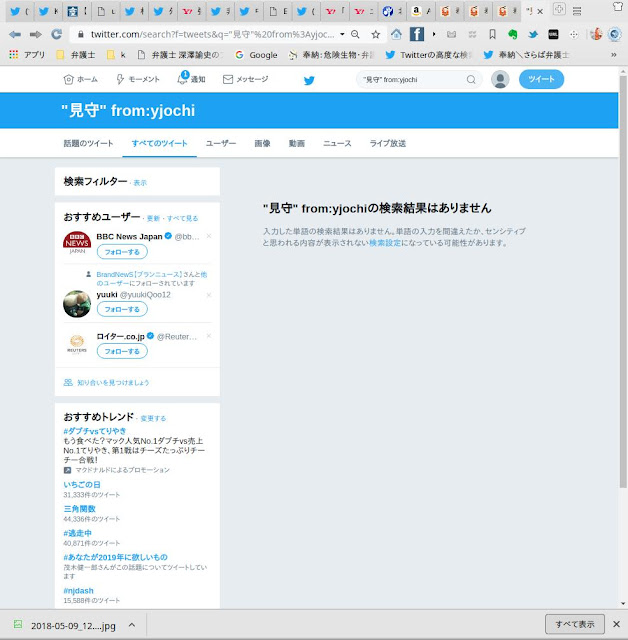The image size is (628, 640).
Task: Open モーメント in Twitter nav
Action: [x=138, y=79]
